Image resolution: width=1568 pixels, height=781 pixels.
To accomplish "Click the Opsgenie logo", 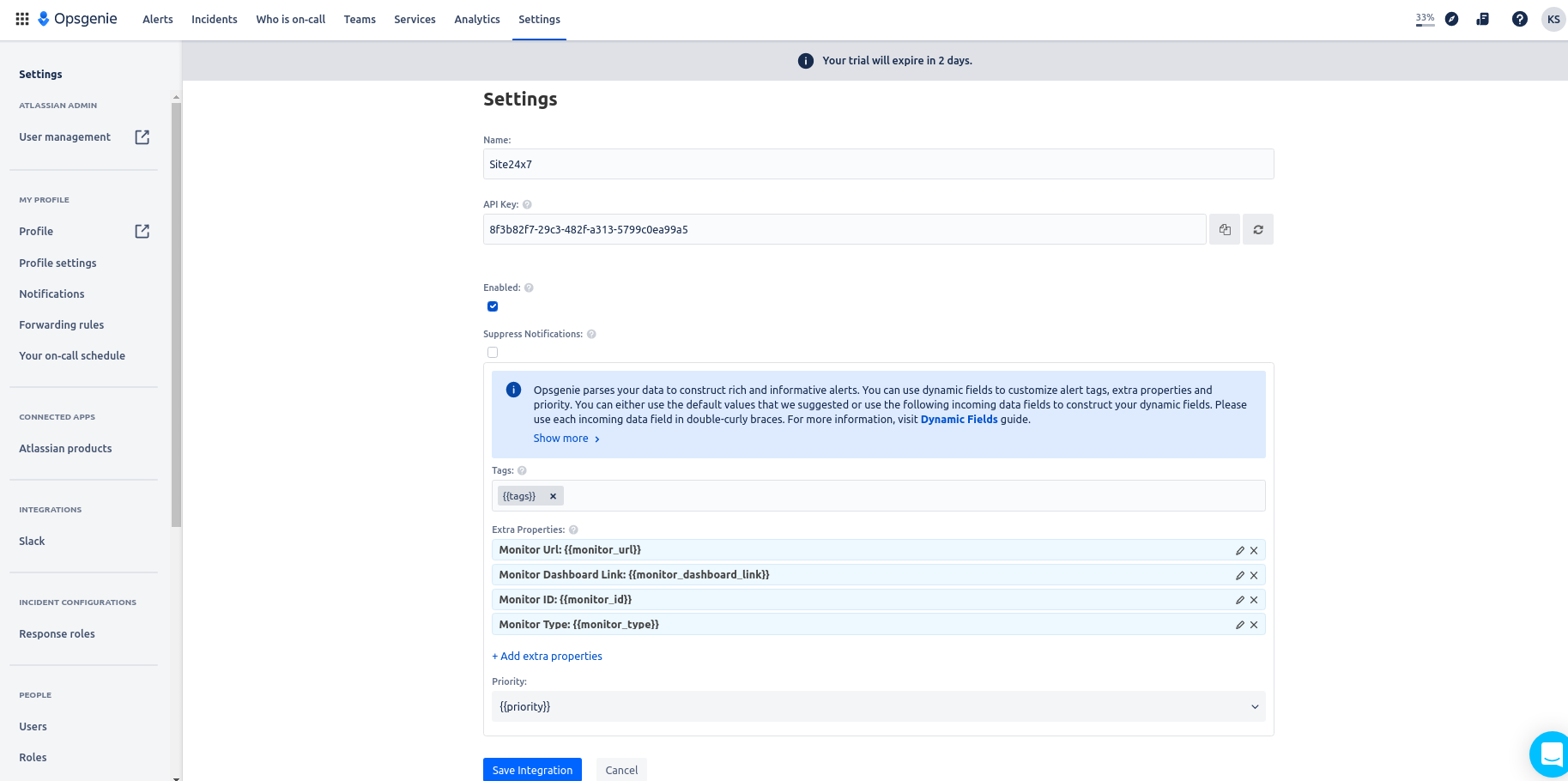I will click(76, 19).
